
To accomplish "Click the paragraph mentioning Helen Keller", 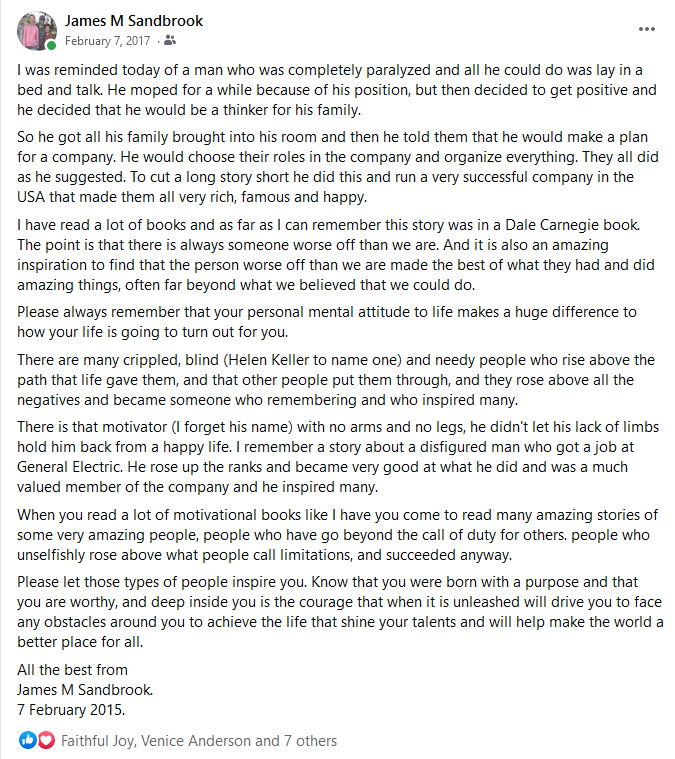I will (x=337, y=380).
